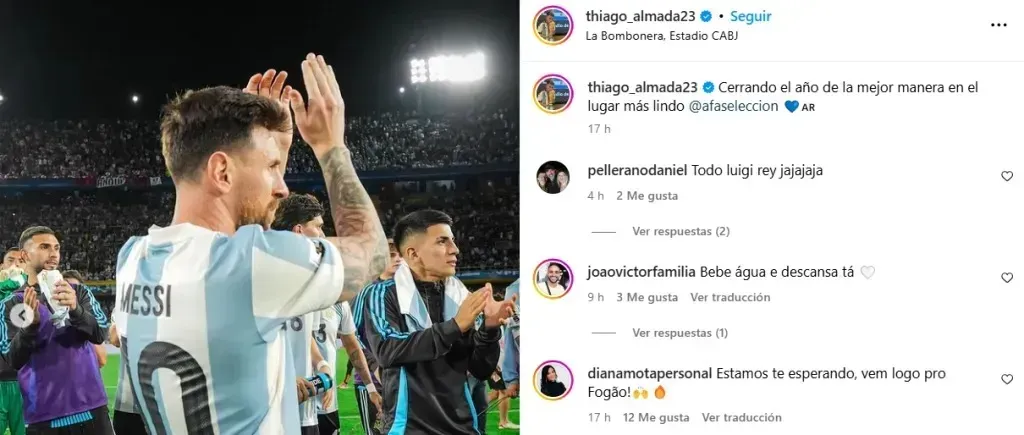Open the three-dot more options menu
Image resolution: width=1024 pixels, height=435 pixels.
999,25
